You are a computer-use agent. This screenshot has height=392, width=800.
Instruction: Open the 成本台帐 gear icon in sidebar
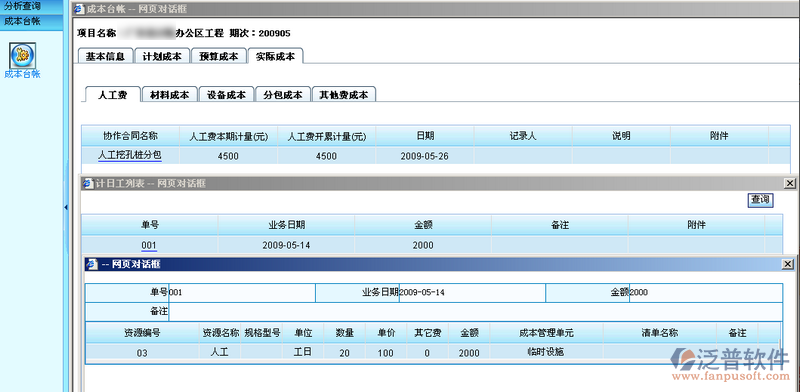tap(22, 56)
